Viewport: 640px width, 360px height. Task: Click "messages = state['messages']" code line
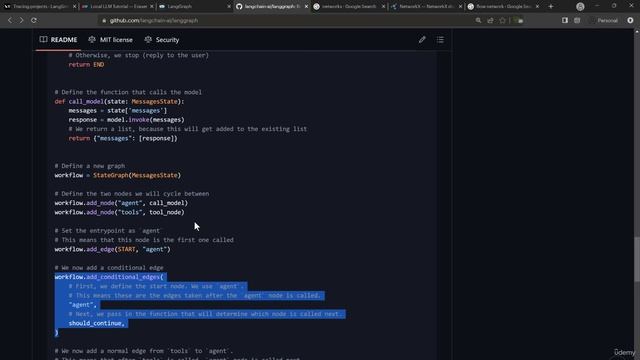click(118, 111)
